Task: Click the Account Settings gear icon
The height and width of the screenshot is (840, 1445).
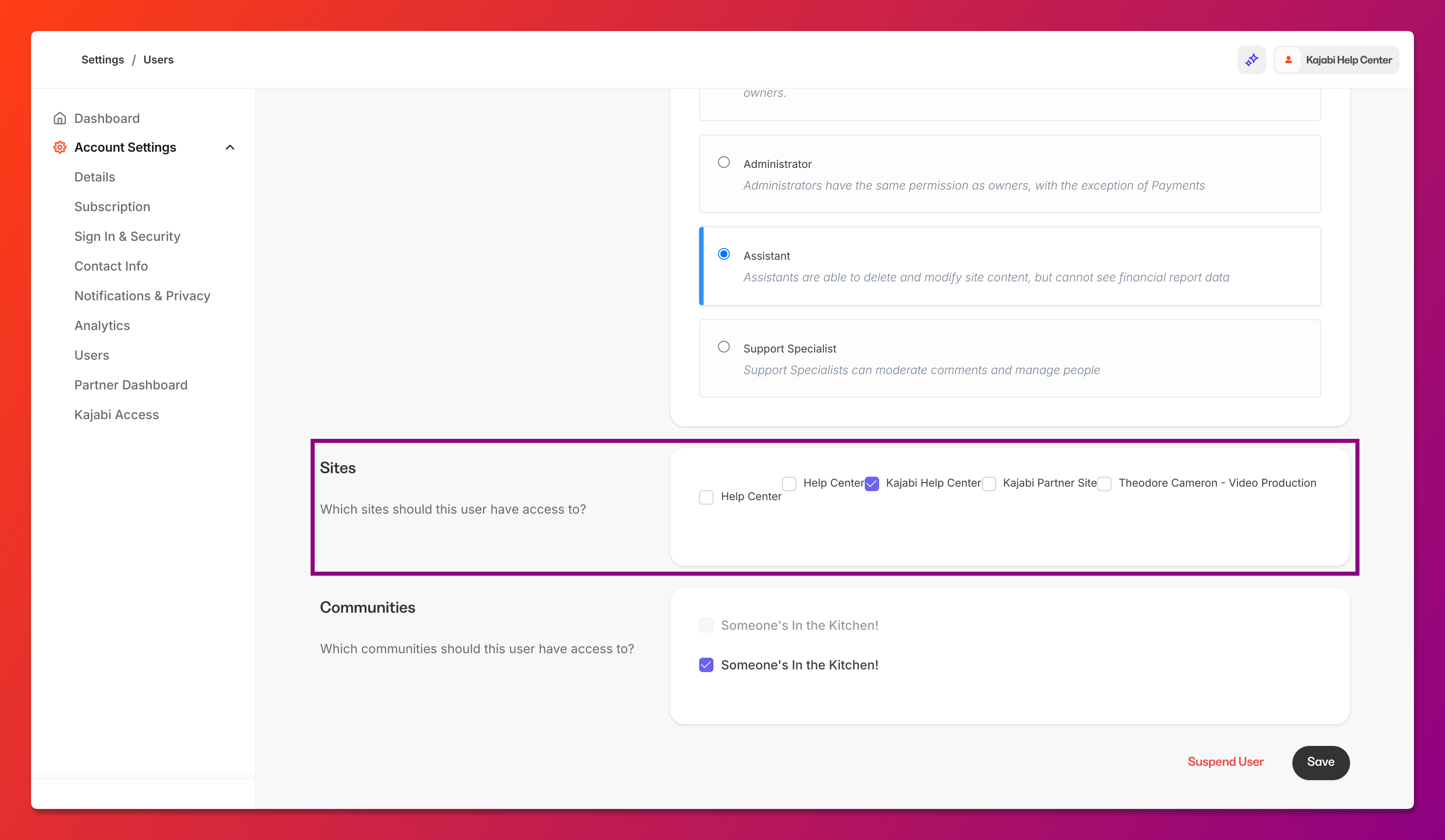Action: pyautogui.click(x=59, y=147)
